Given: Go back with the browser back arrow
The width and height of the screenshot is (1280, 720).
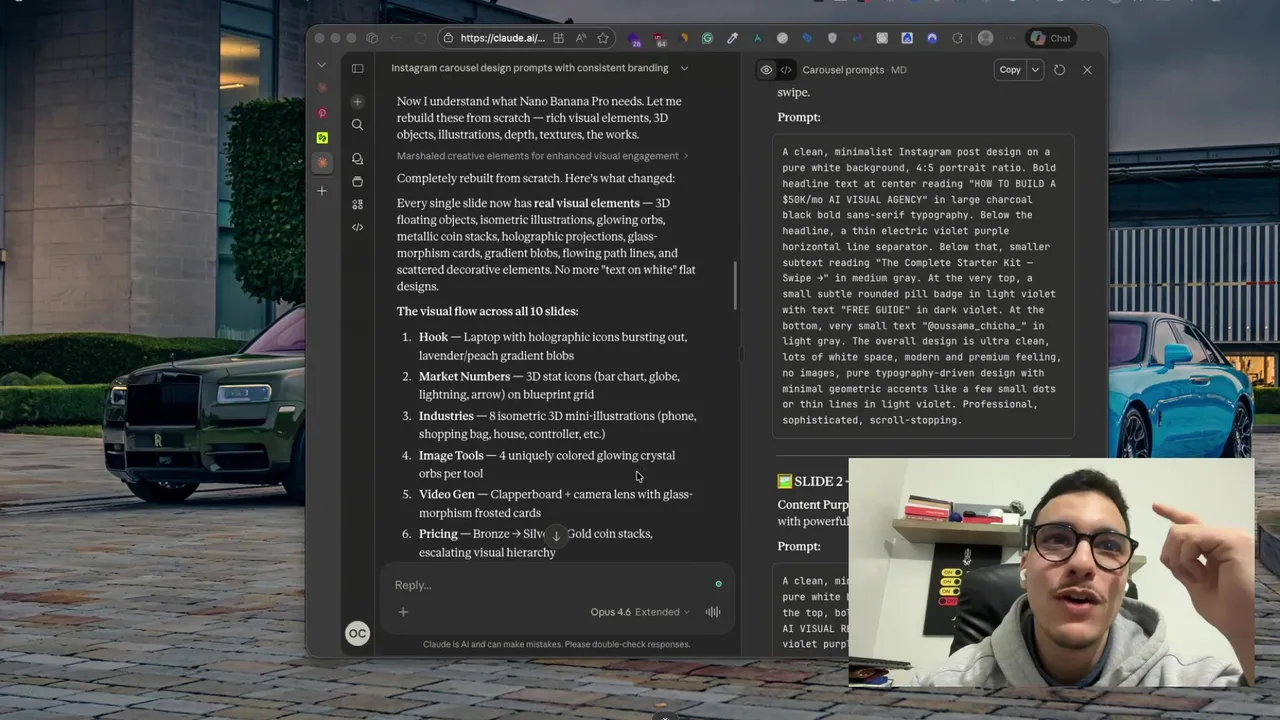Looking at the screenshot, I should [396, 38].
